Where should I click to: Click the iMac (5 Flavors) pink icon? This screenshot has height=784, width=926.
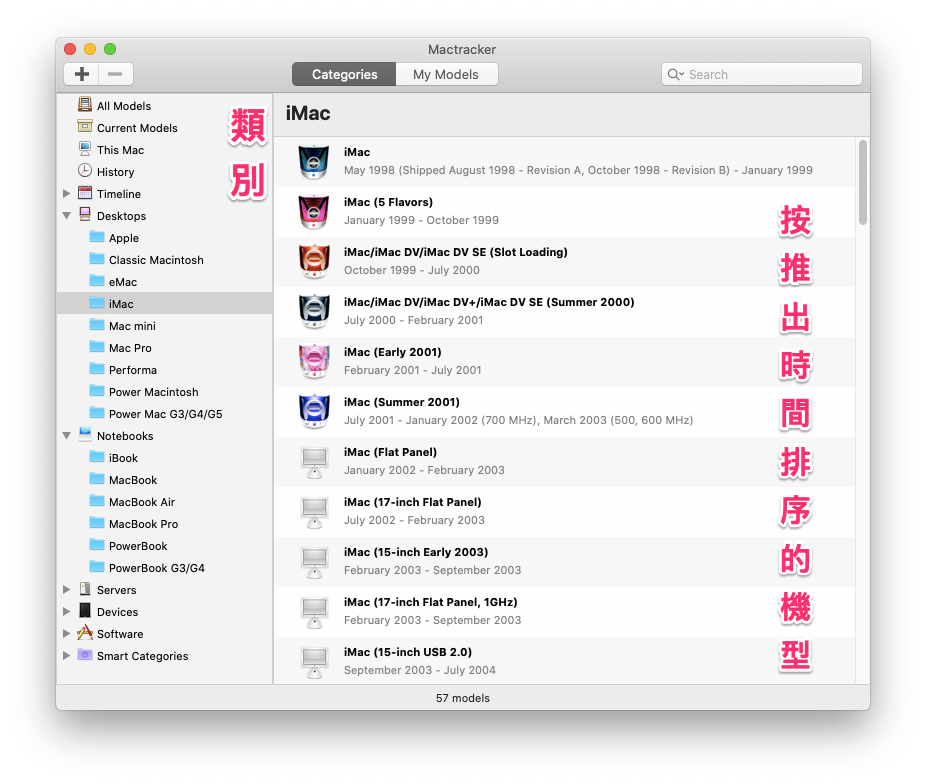click(314, 212)
